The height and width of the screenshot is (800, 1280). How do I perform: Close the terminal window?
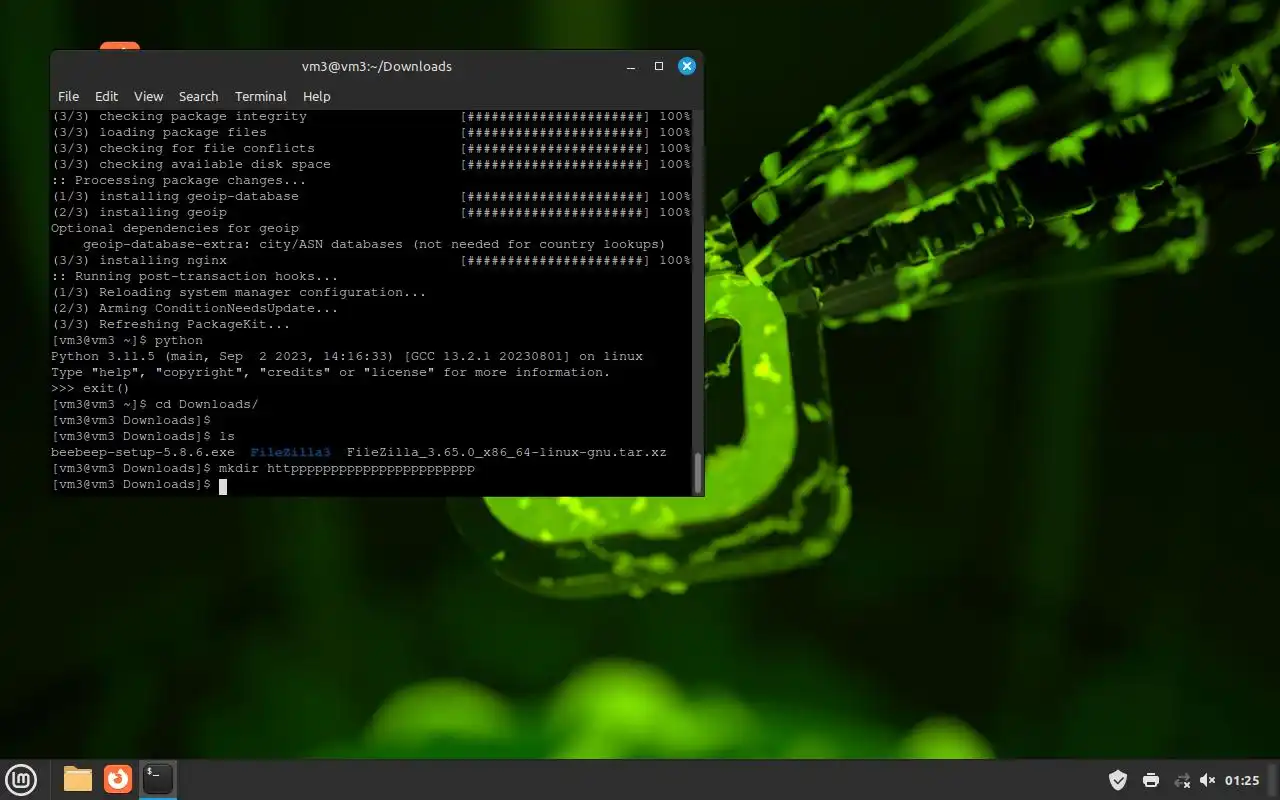(687, 66)
